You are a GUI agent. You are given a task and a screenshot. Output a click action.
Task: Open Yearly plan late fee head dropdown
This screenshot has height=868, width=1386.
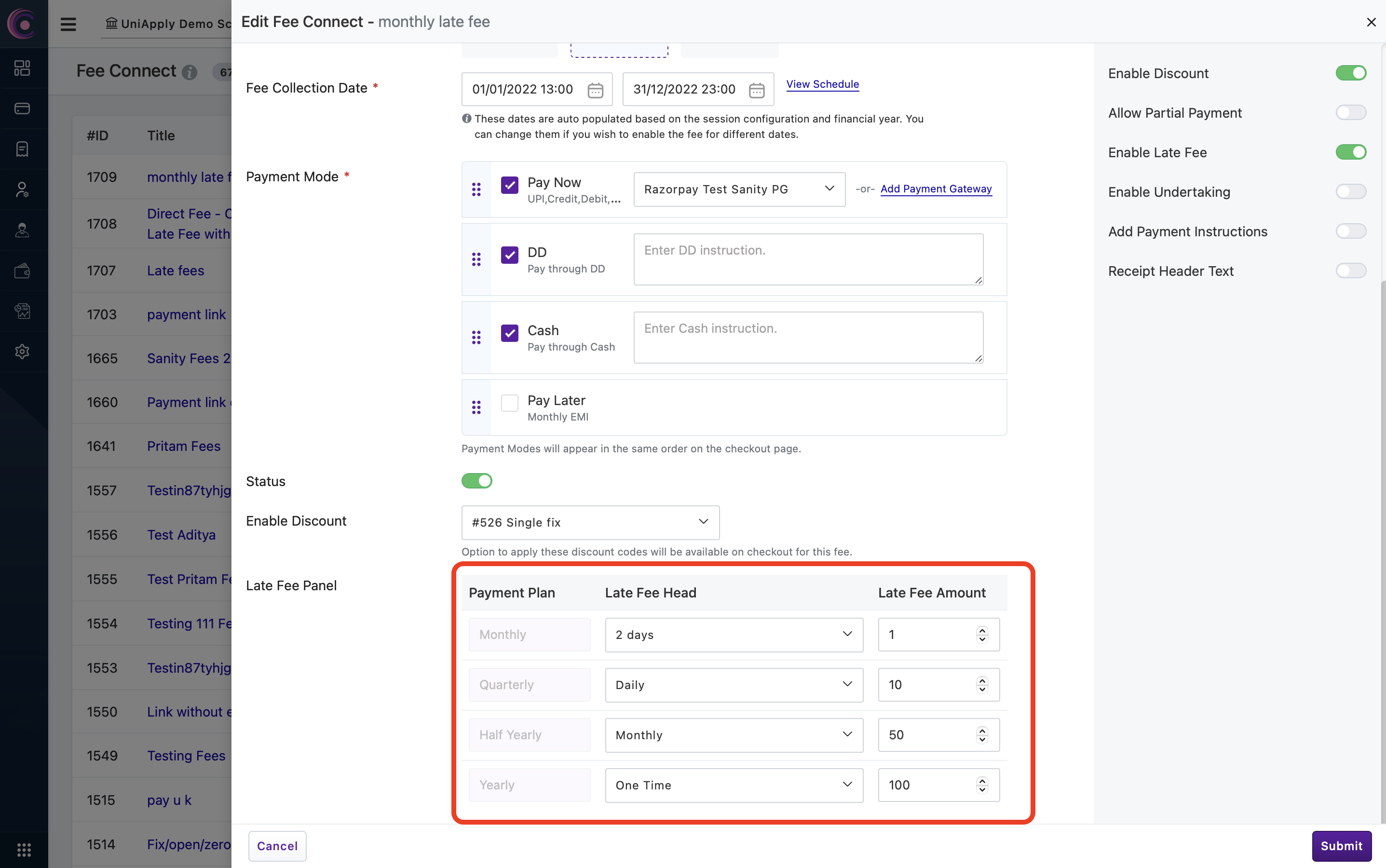point(734,786)
